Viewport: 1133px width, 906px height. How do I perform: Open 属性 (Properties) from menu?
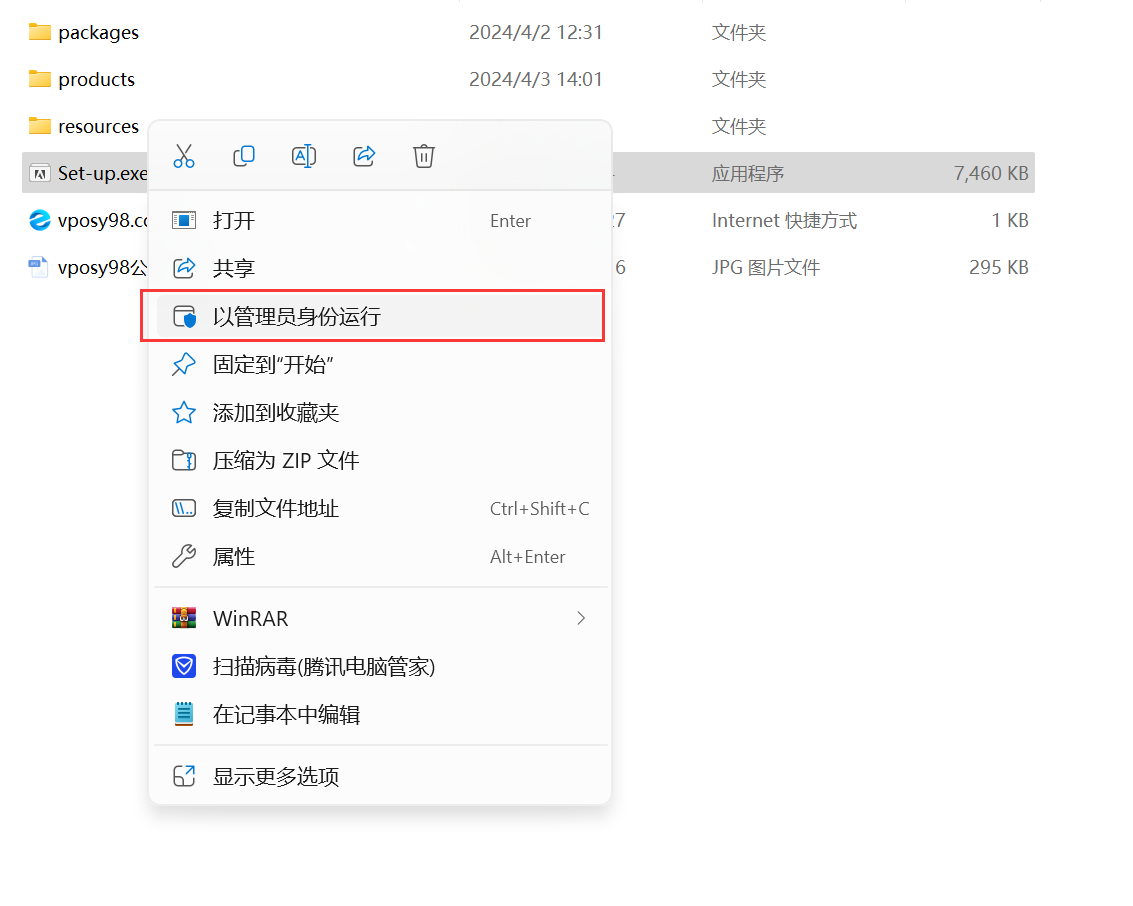point(234,557)
